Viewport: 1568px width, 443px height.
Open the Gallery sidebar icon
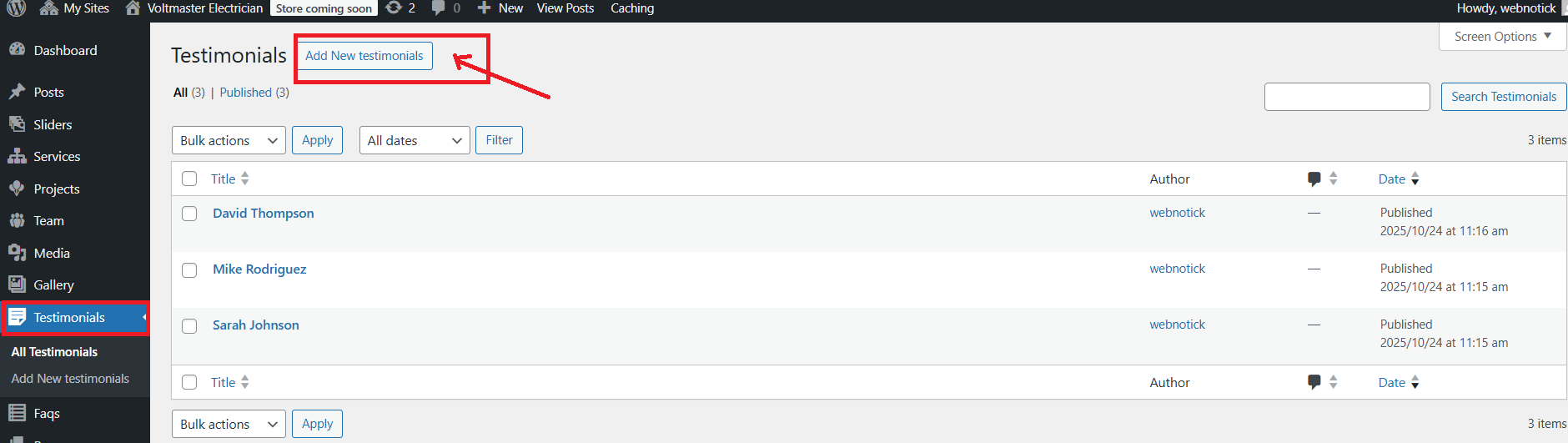17,284
